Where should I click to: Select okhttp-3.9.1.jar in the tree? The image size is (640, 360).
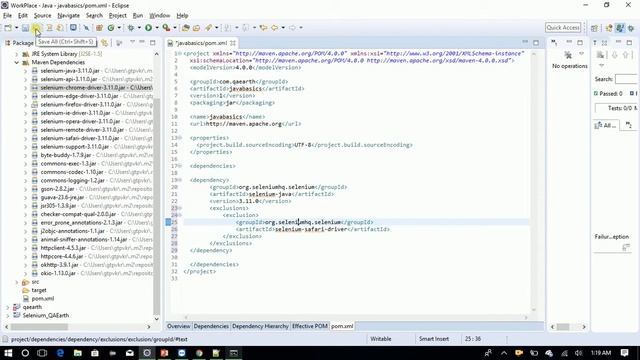[x=59, y=265]
